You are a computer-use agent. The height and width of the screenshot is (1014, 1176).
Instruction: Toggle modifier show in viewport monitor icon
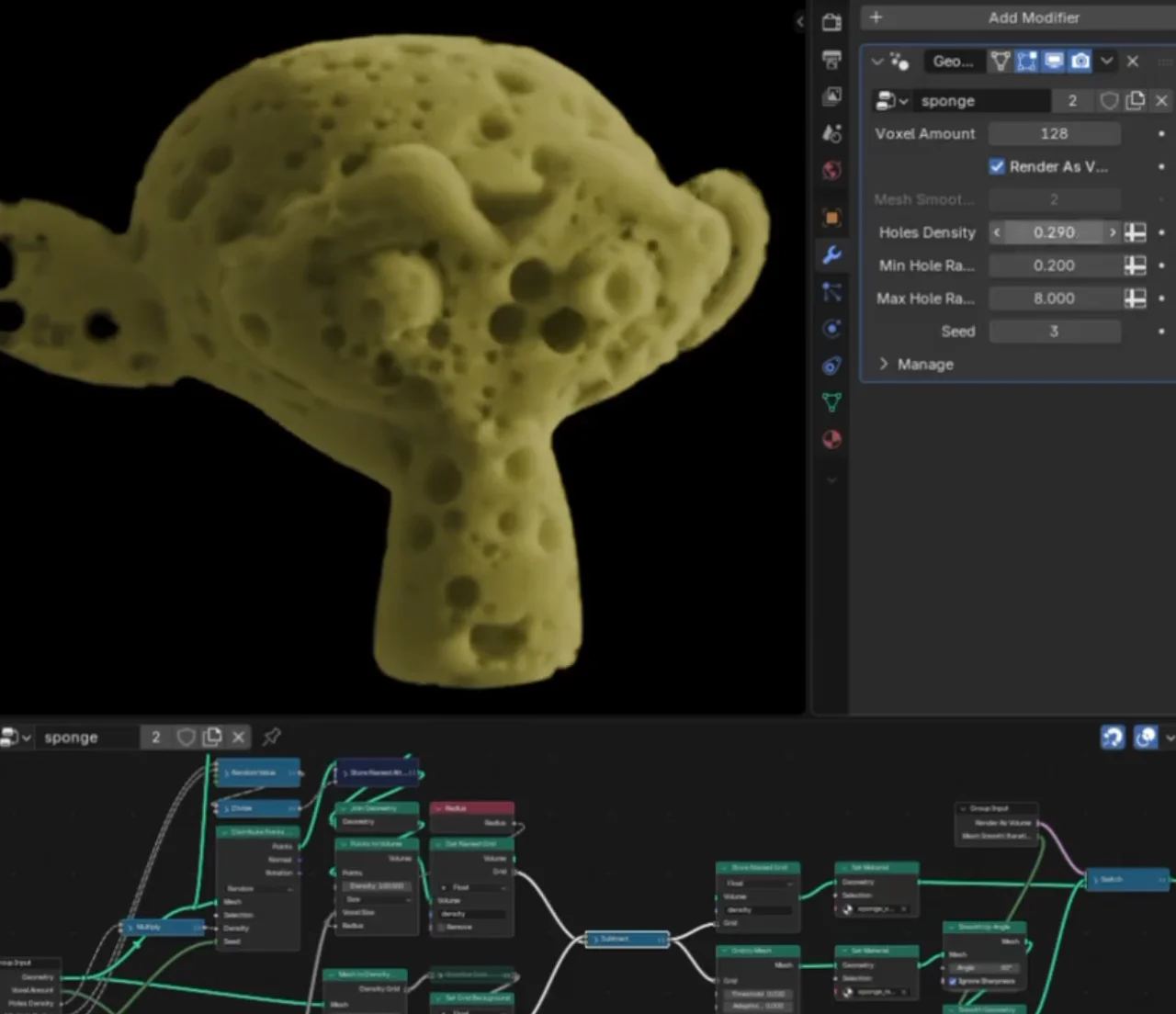coord(1054,61)
